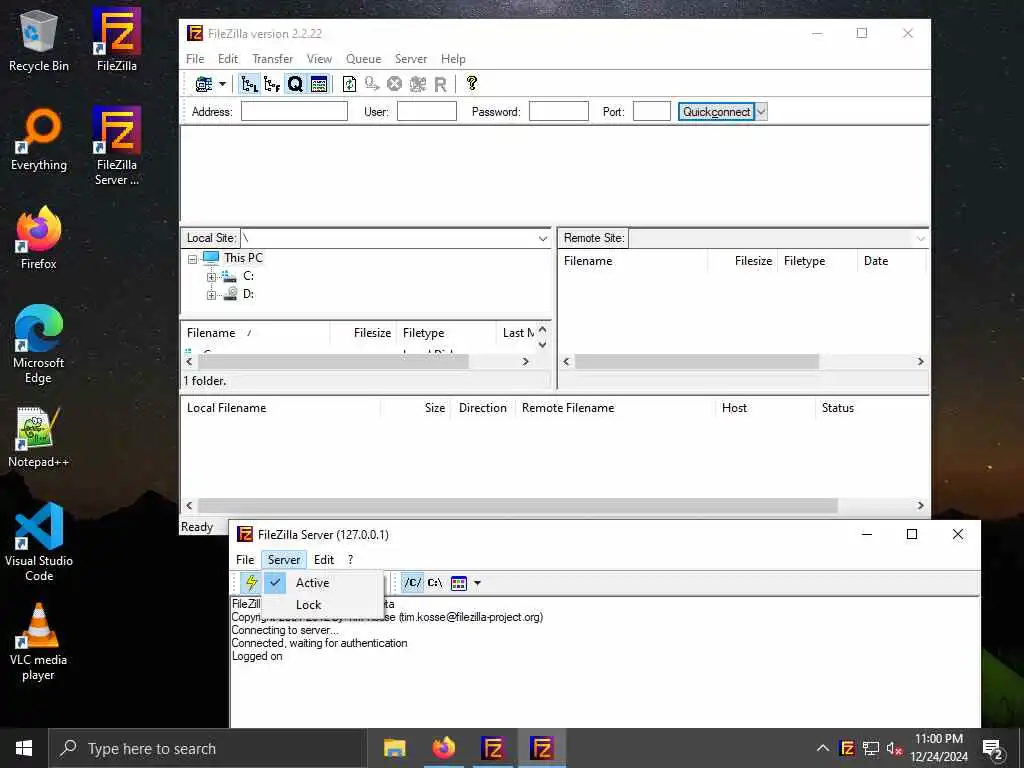Open the Everything desktop icon
This screenshot has width=1024, height=768.
(x=39, y=140)
